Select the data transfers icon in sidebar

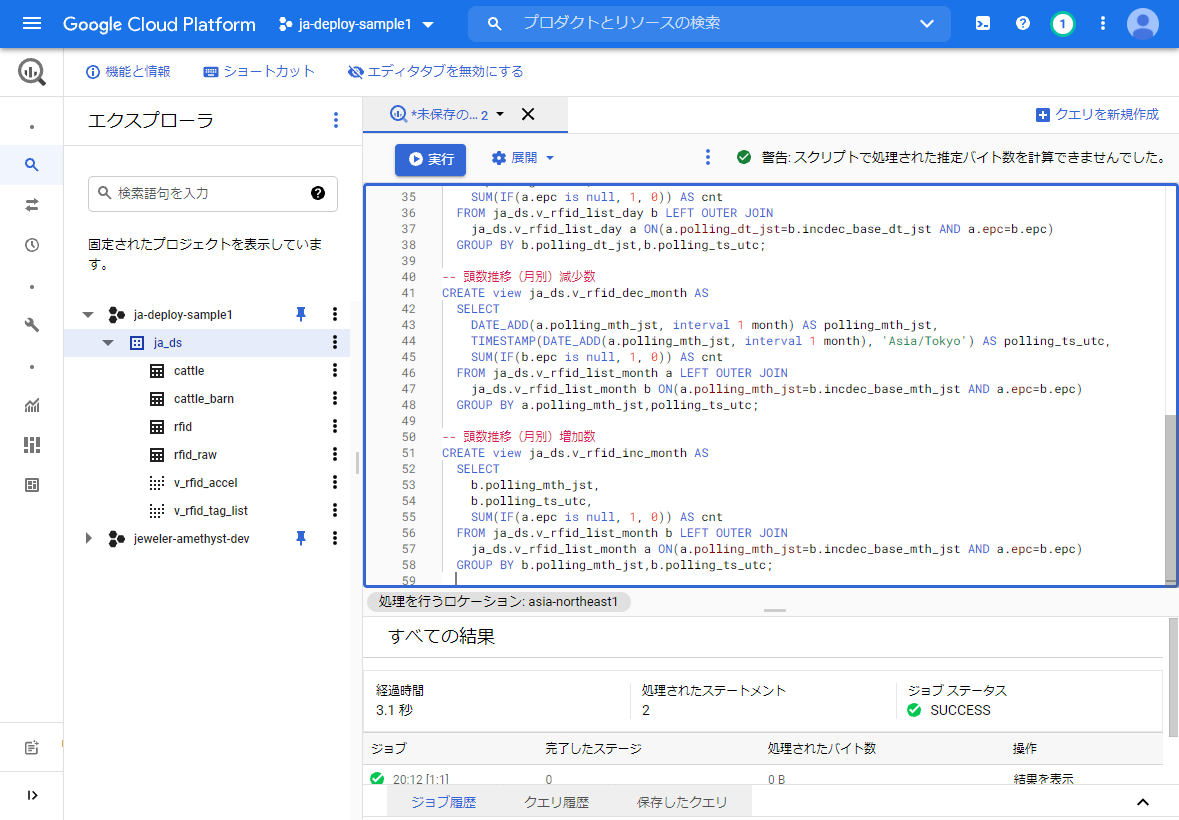(32, 205)
